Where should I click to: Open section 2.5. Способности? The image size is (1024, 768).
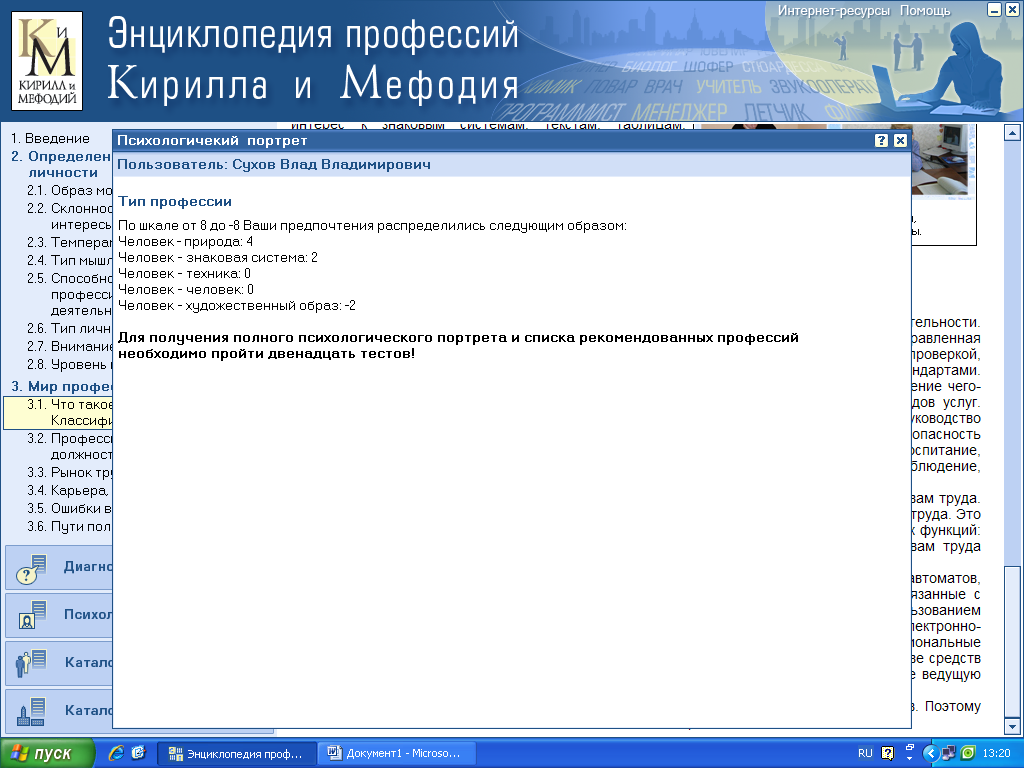coord(69,295)
